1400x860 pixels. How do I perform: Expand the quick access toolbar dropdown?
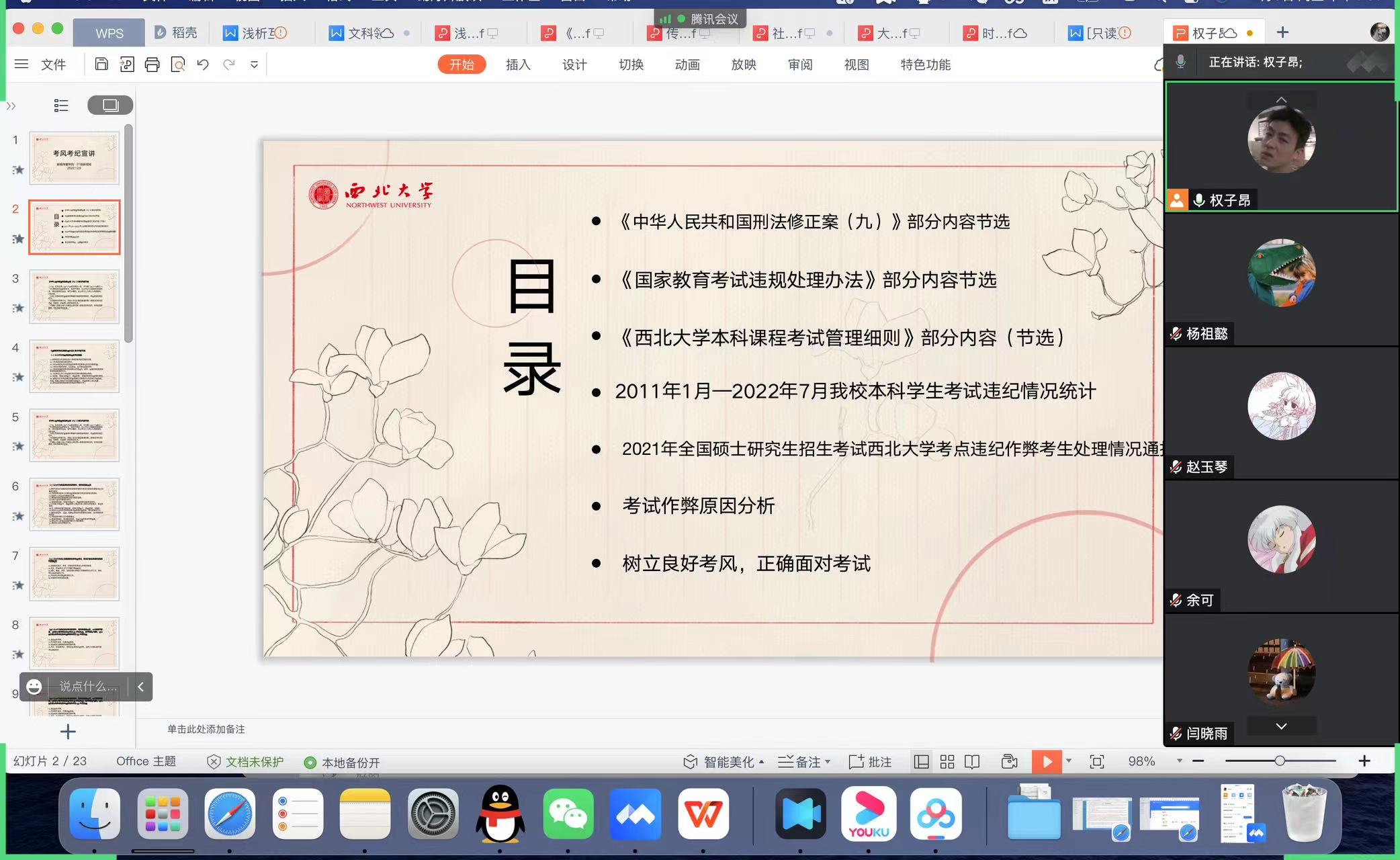coord(254,64)
